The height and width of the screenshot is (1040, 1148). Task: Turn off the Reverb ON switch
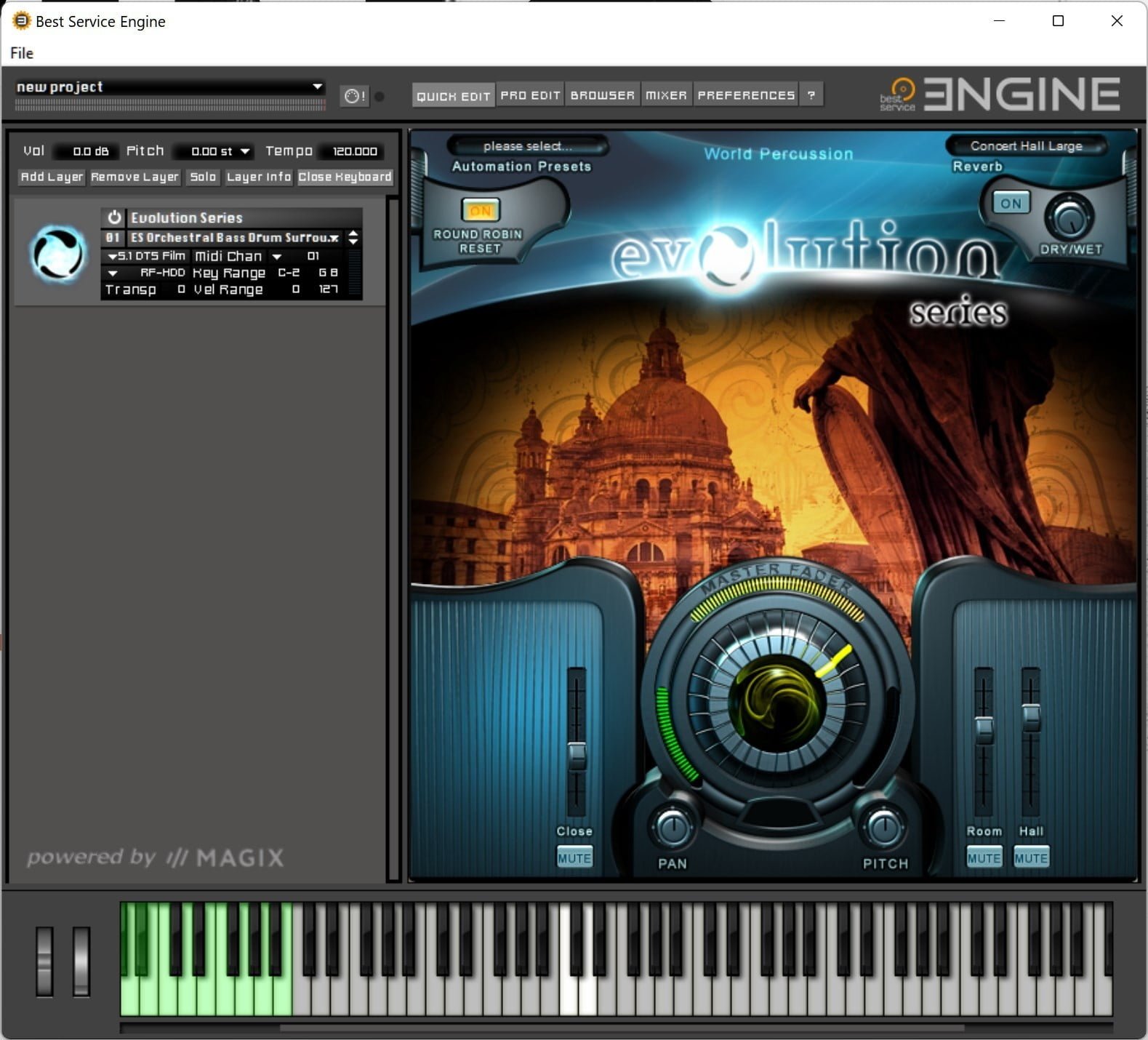point(1011,204)
